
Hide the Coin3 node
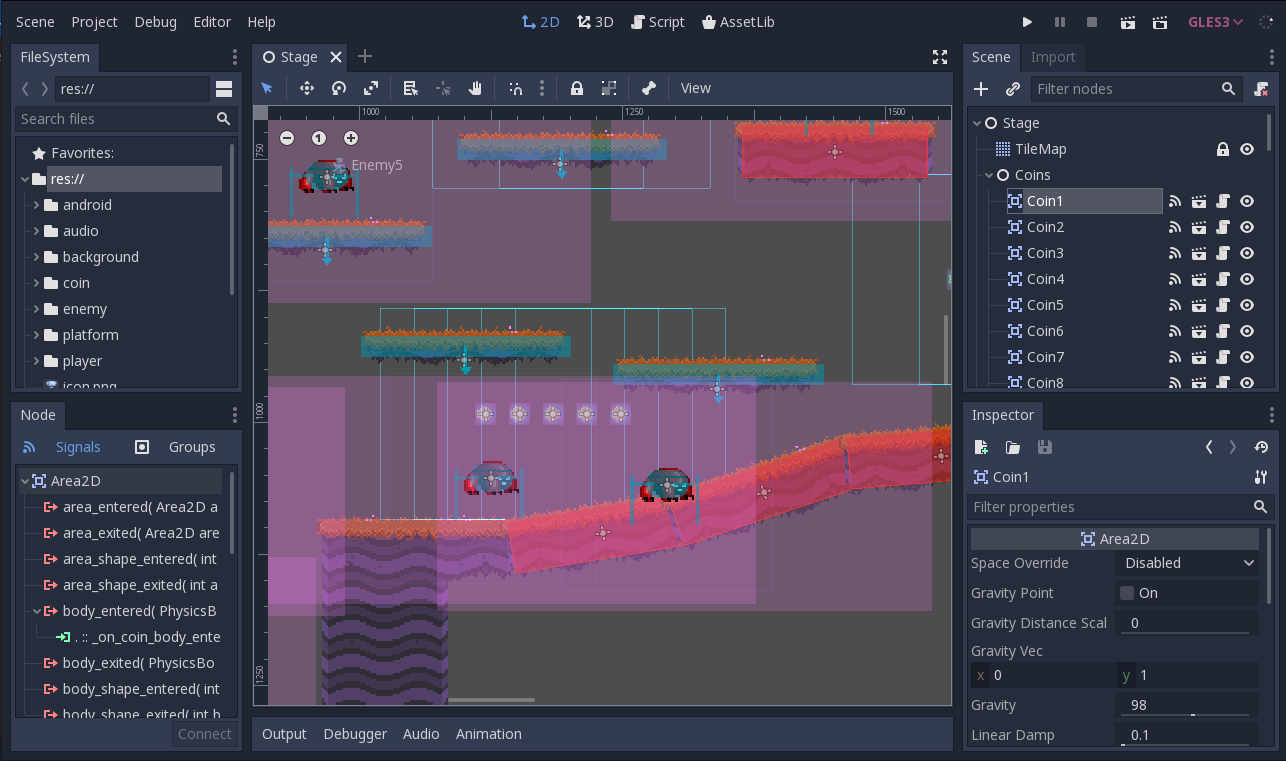coord(1247,253)
